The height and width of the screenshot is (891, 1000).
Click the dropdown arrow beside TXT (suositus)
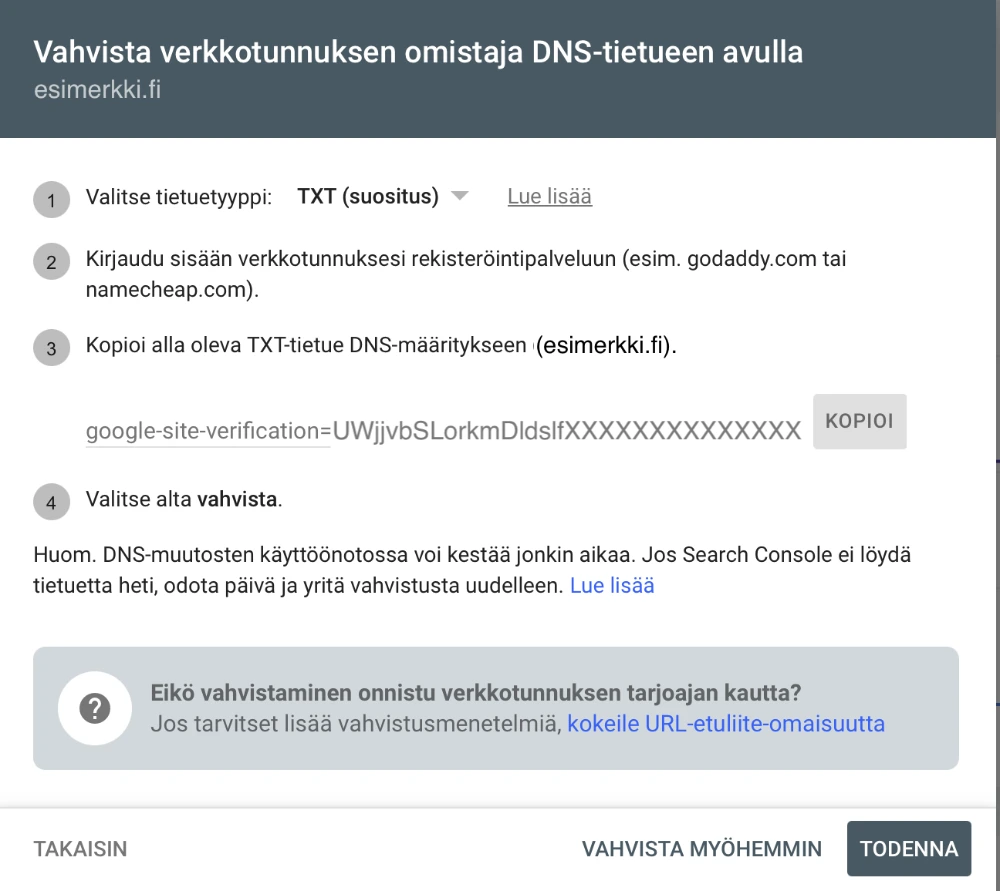tap(460, 196)
